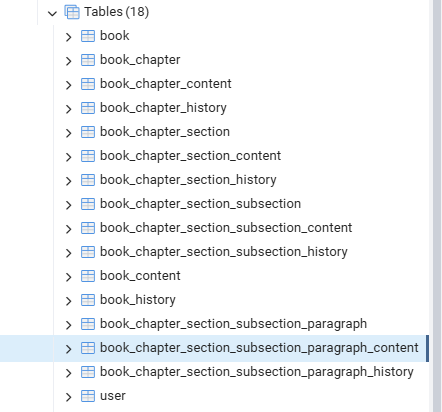The height and width of the screenshot is (412, 442).
Task: Select the book_chapter_section_subsection_history table
Action: click(224, 252)
